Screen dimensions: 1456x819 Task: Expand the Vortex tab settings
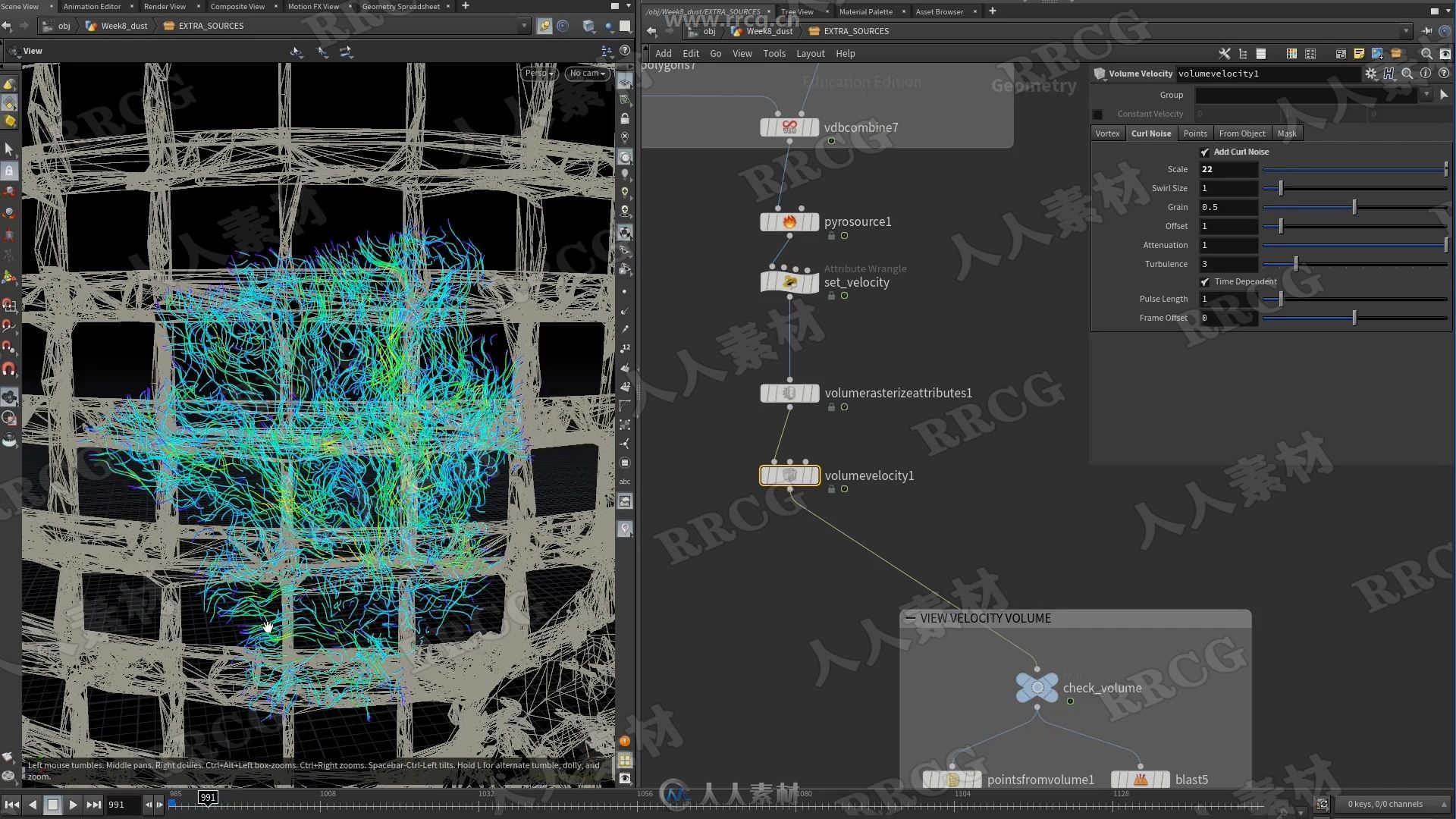(x=1108, y=133)
